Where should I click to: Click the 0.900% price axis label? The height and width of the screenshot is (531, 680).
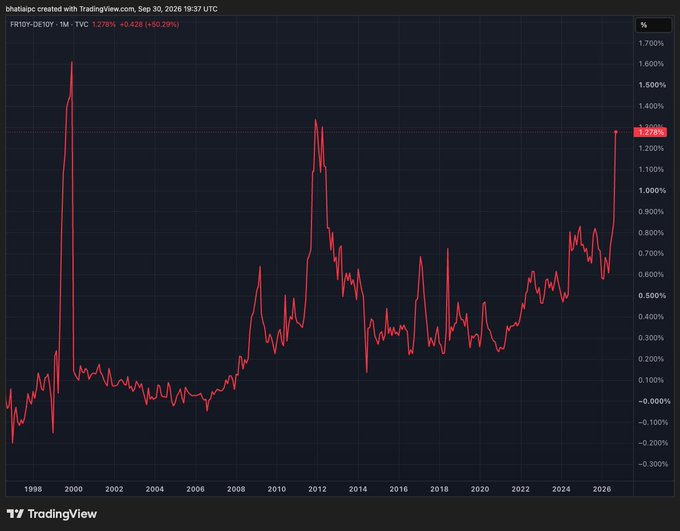[651, 212]
